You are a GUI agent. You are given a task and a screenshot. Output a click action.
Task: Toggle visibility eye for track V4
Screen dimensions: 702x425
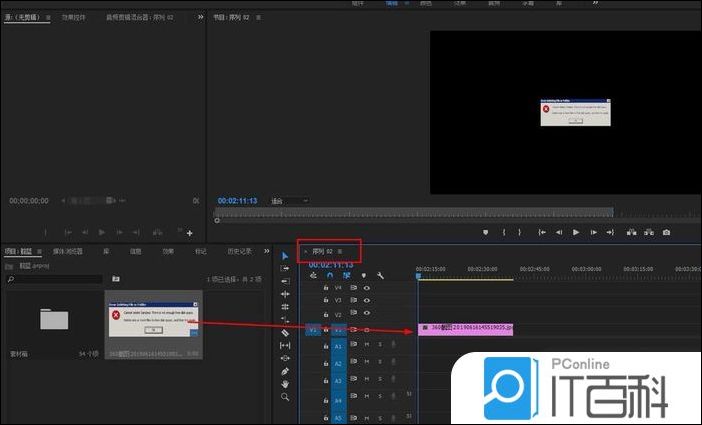coord(367,287)
